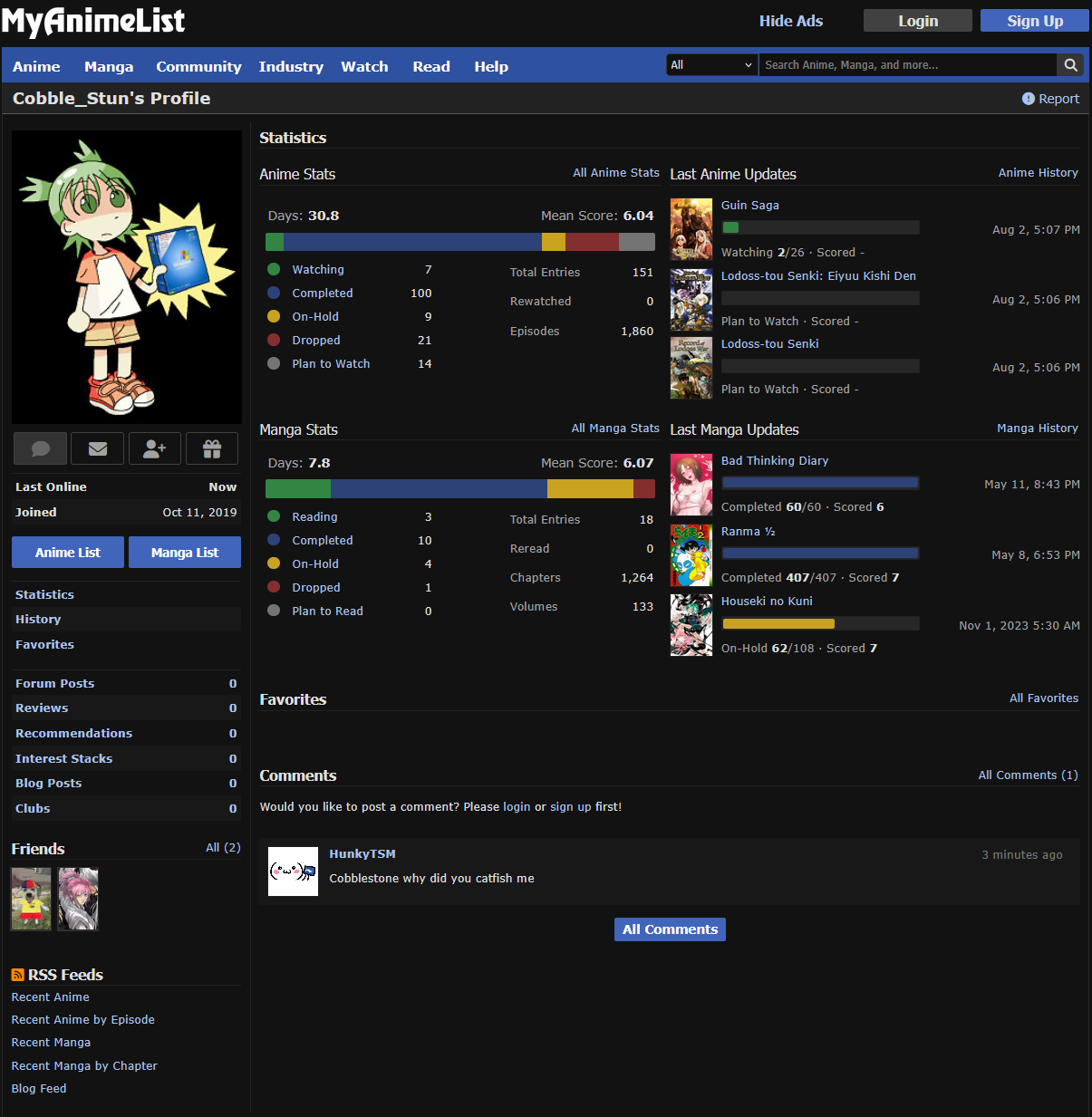Go to Favorites in sidebar

click(44, 645)
